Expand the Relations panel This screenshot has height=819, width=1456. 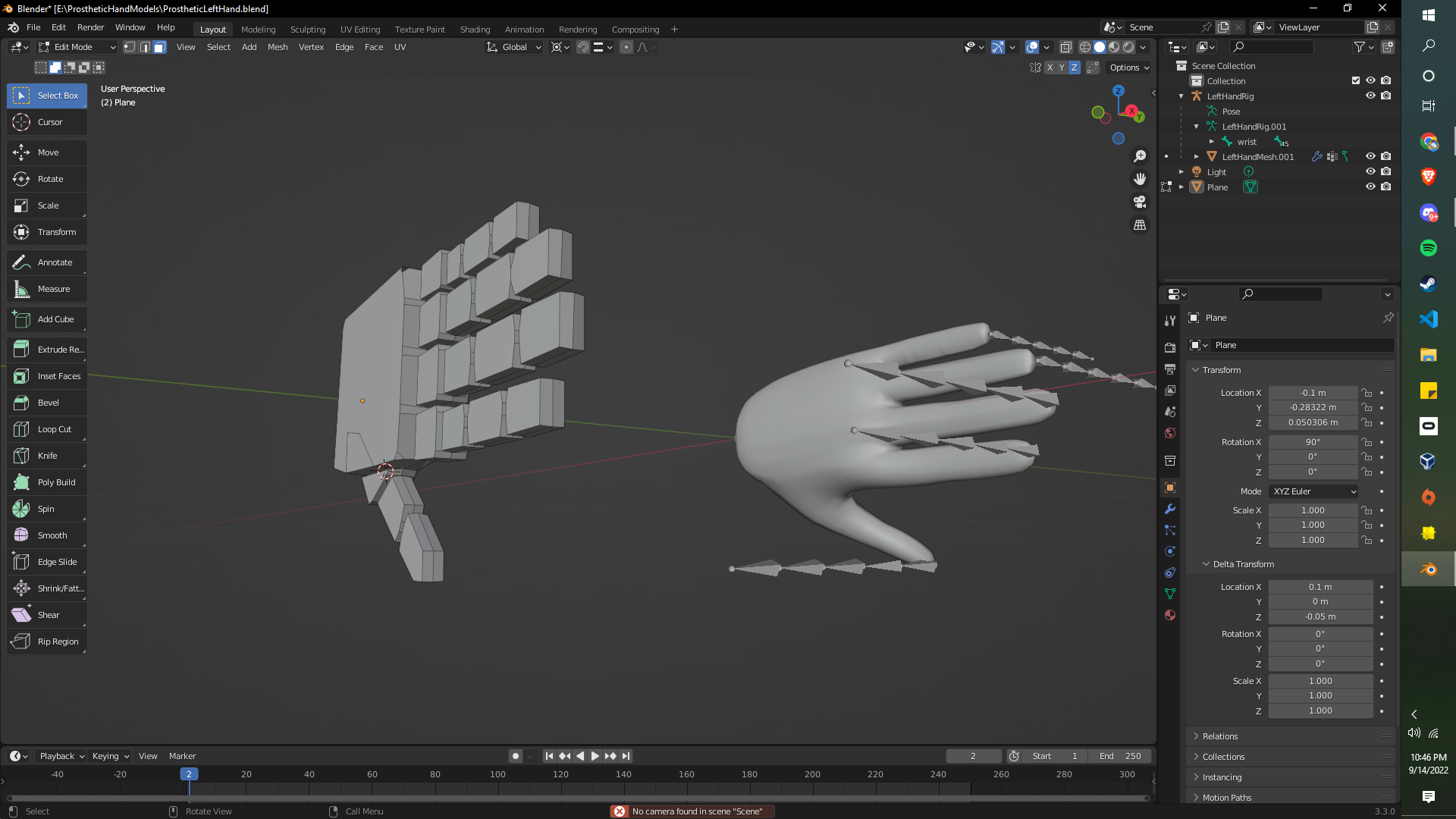pyautogui.click(x=1220, y=736)
